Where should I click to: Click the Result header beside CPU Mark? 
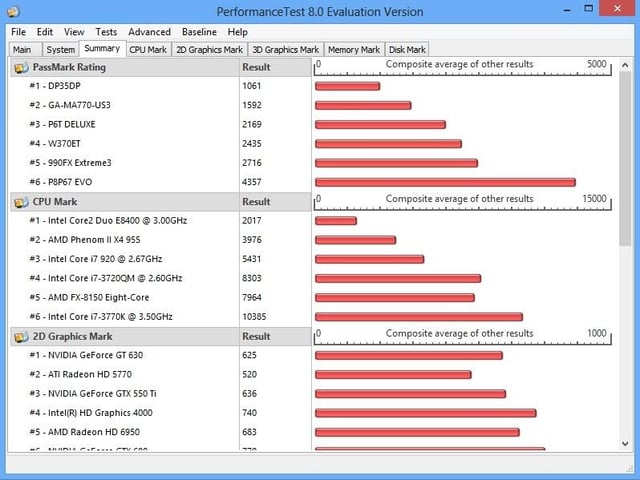275,202
